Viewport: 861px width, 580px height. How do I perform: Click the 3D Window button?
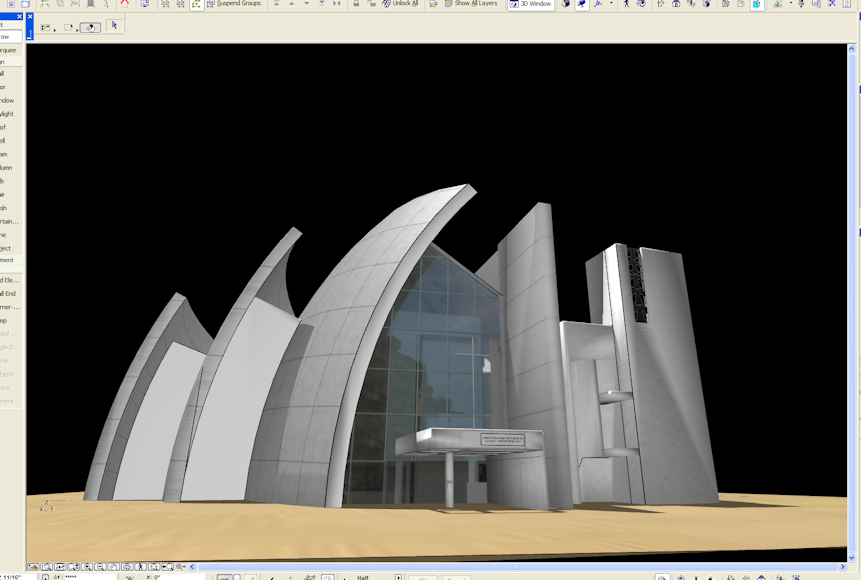(531, 4)
